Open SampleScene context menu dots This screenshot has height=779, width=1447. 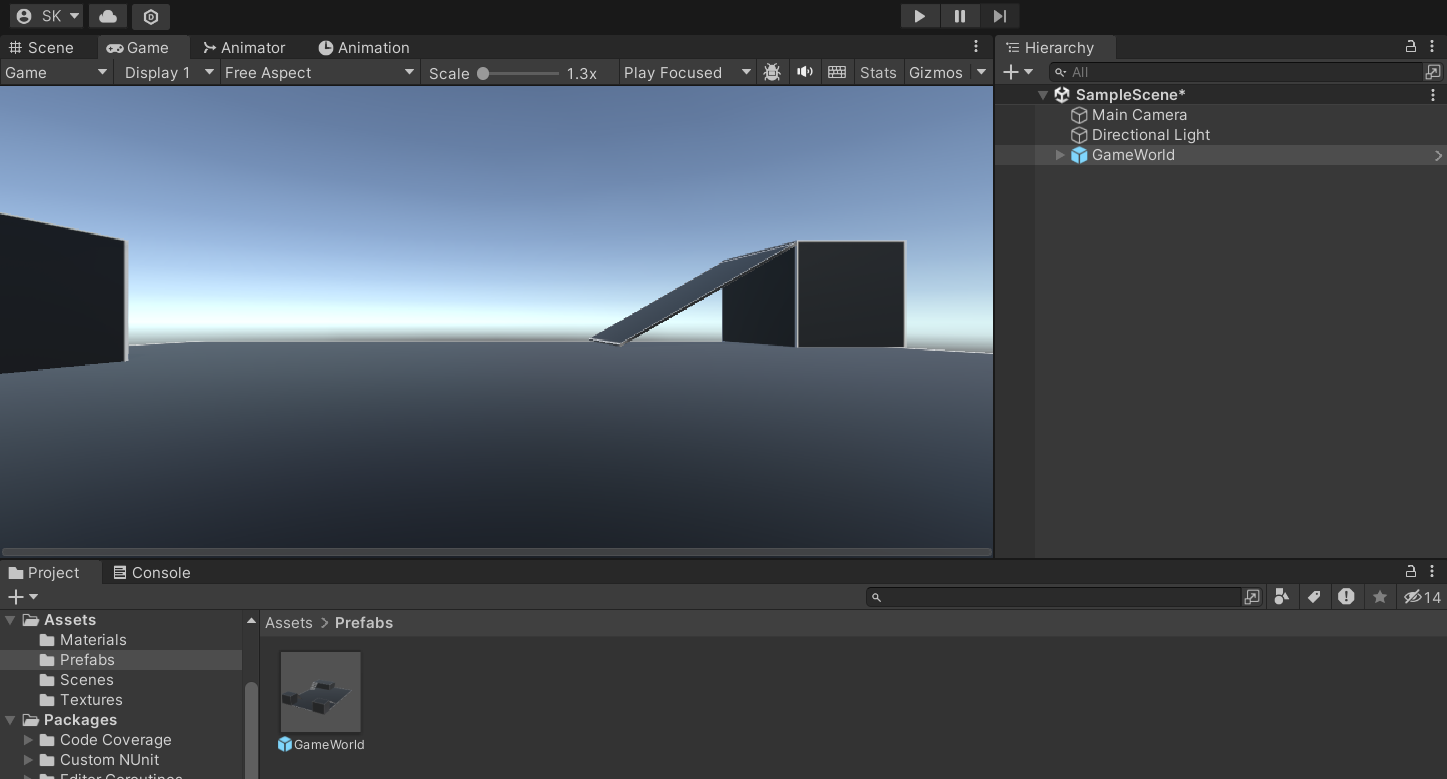tap(1433, 95)
